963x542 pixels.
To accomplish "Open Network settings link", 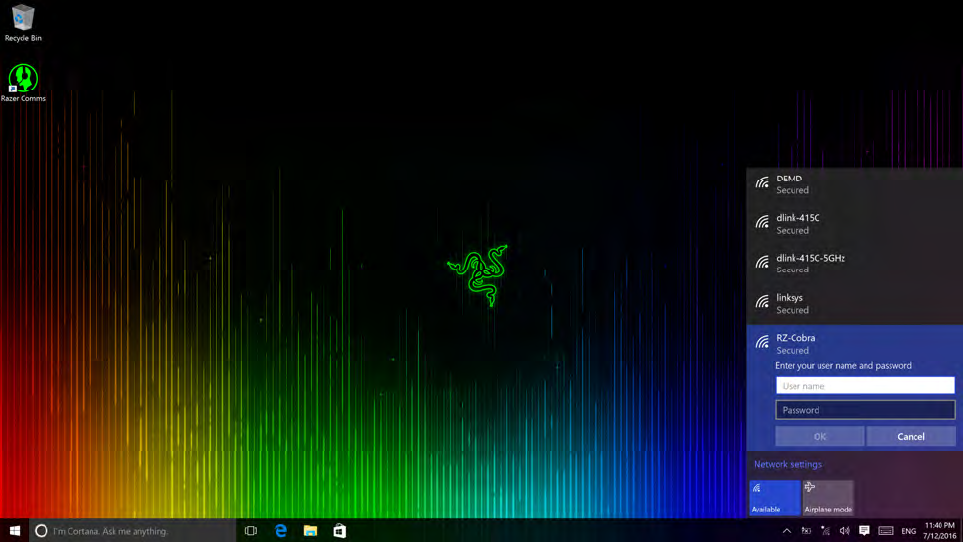I will coord(787,464).
